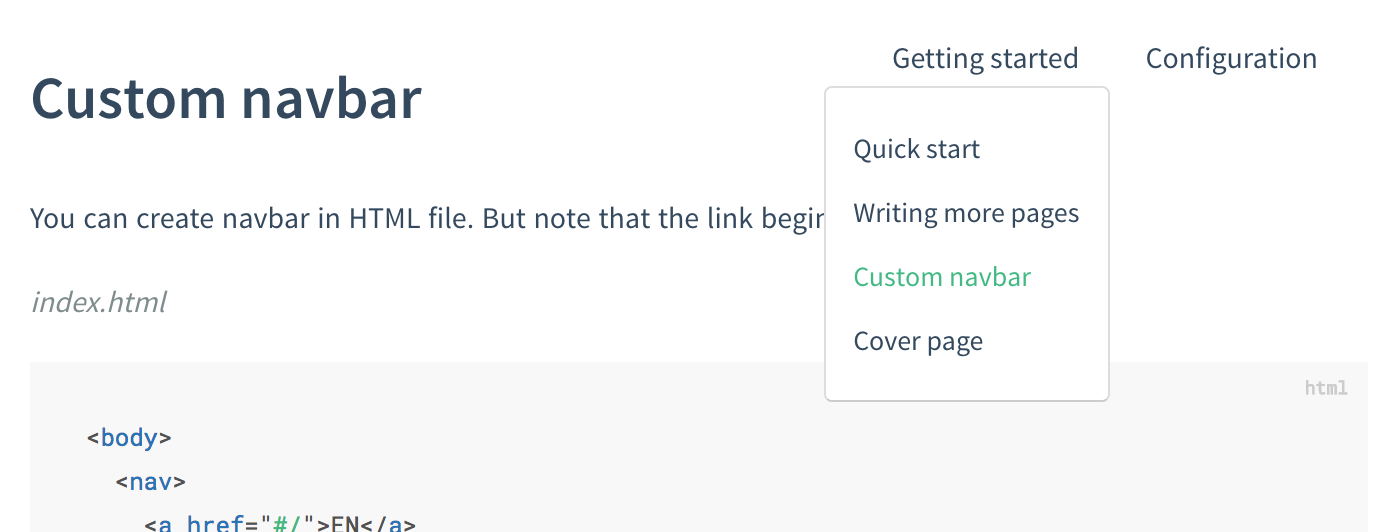
Task: Select Quick start from the dropdown
Action: pos(916,150)
